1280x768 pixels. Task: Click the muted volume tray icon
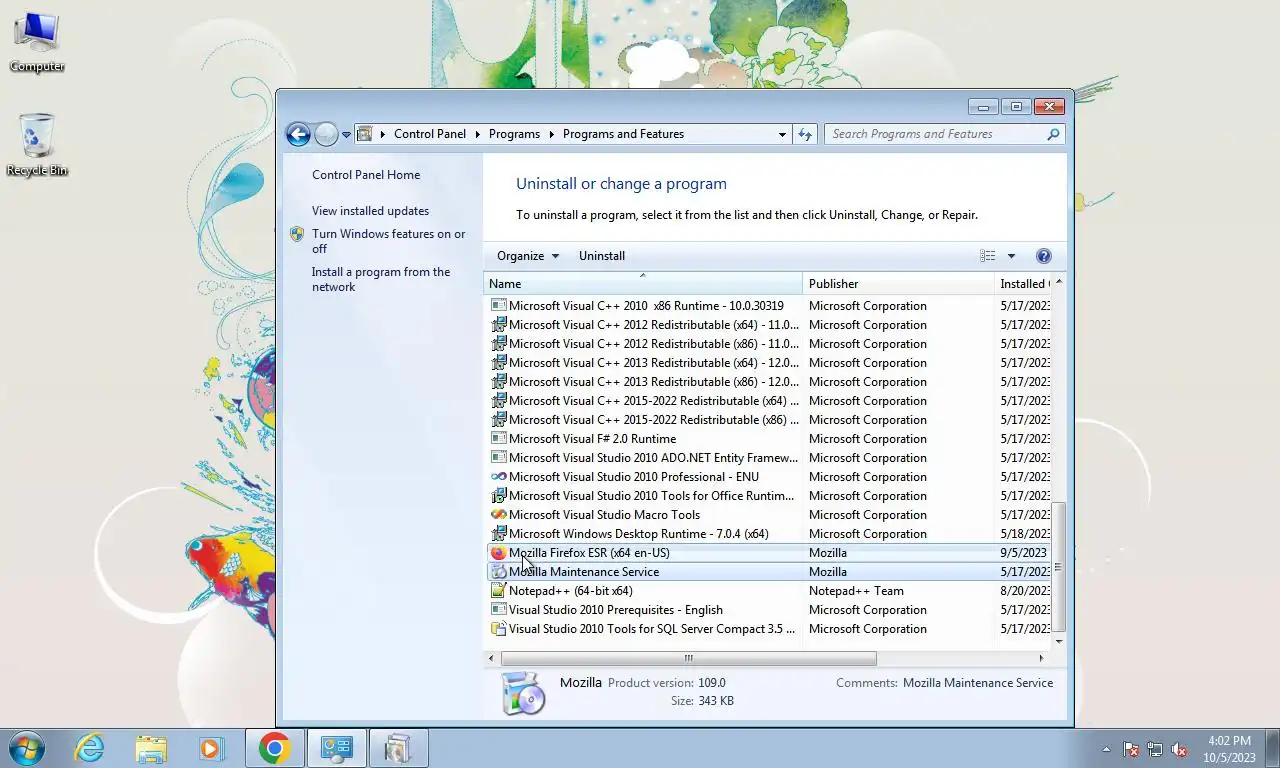(1179, 749)
